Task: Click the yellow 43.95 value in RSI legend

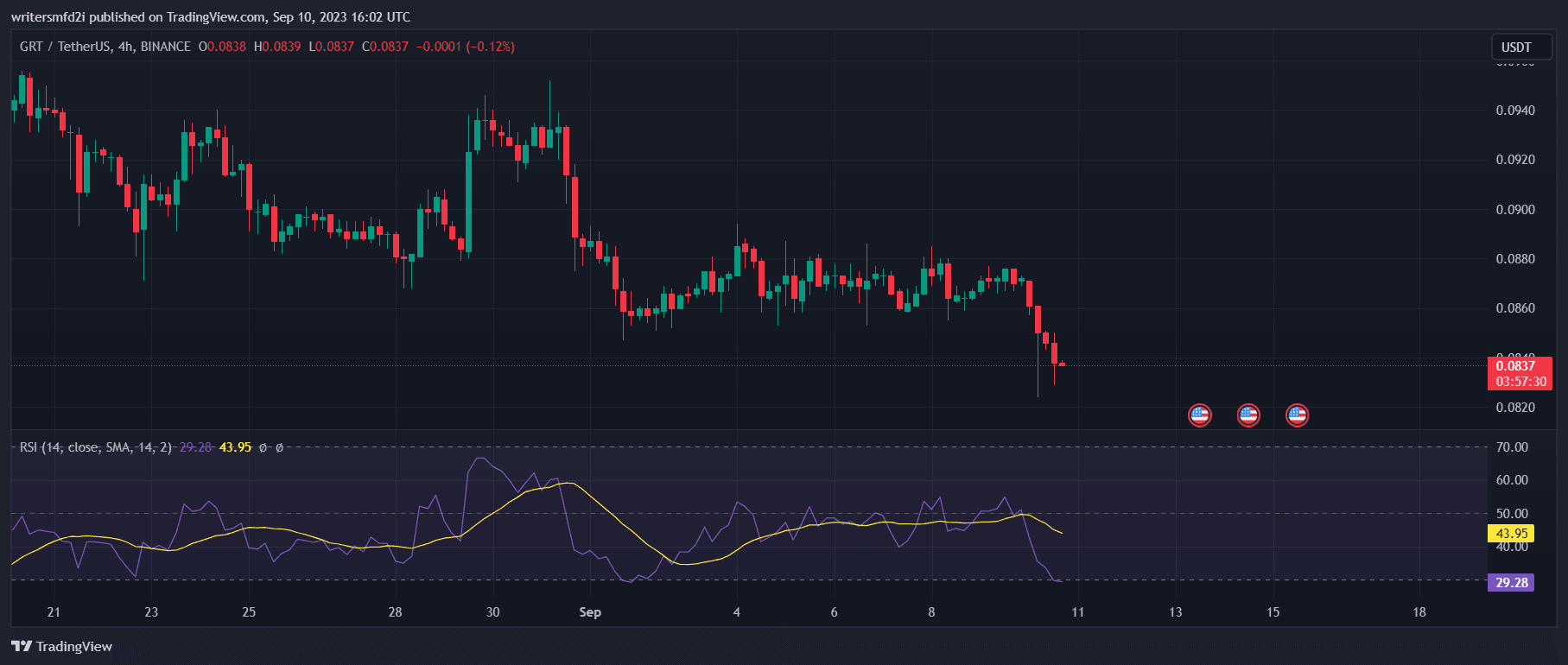Action: point(235,447)
